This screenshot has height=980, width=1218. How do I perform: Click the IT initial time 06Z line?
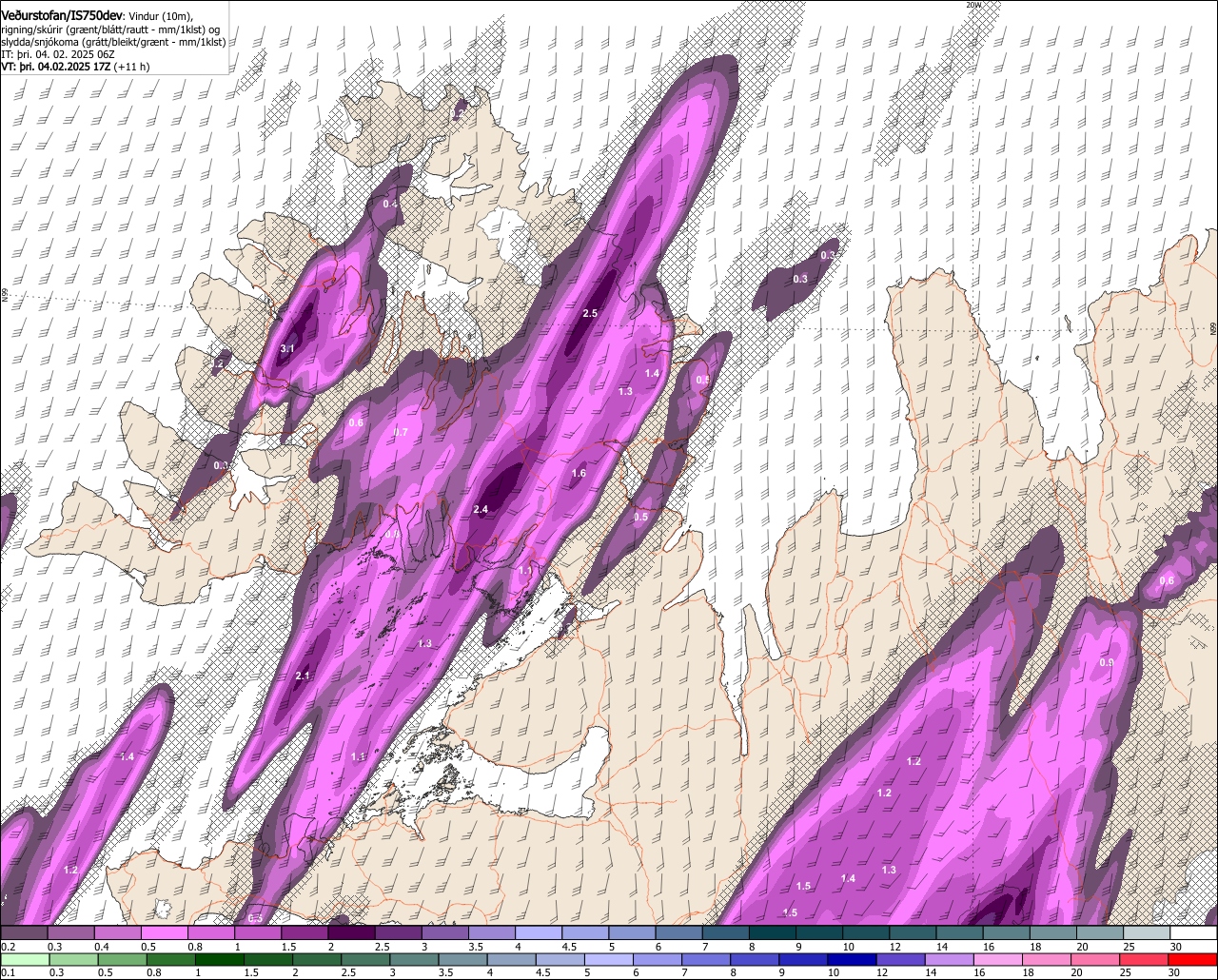[x=58, y=55]
